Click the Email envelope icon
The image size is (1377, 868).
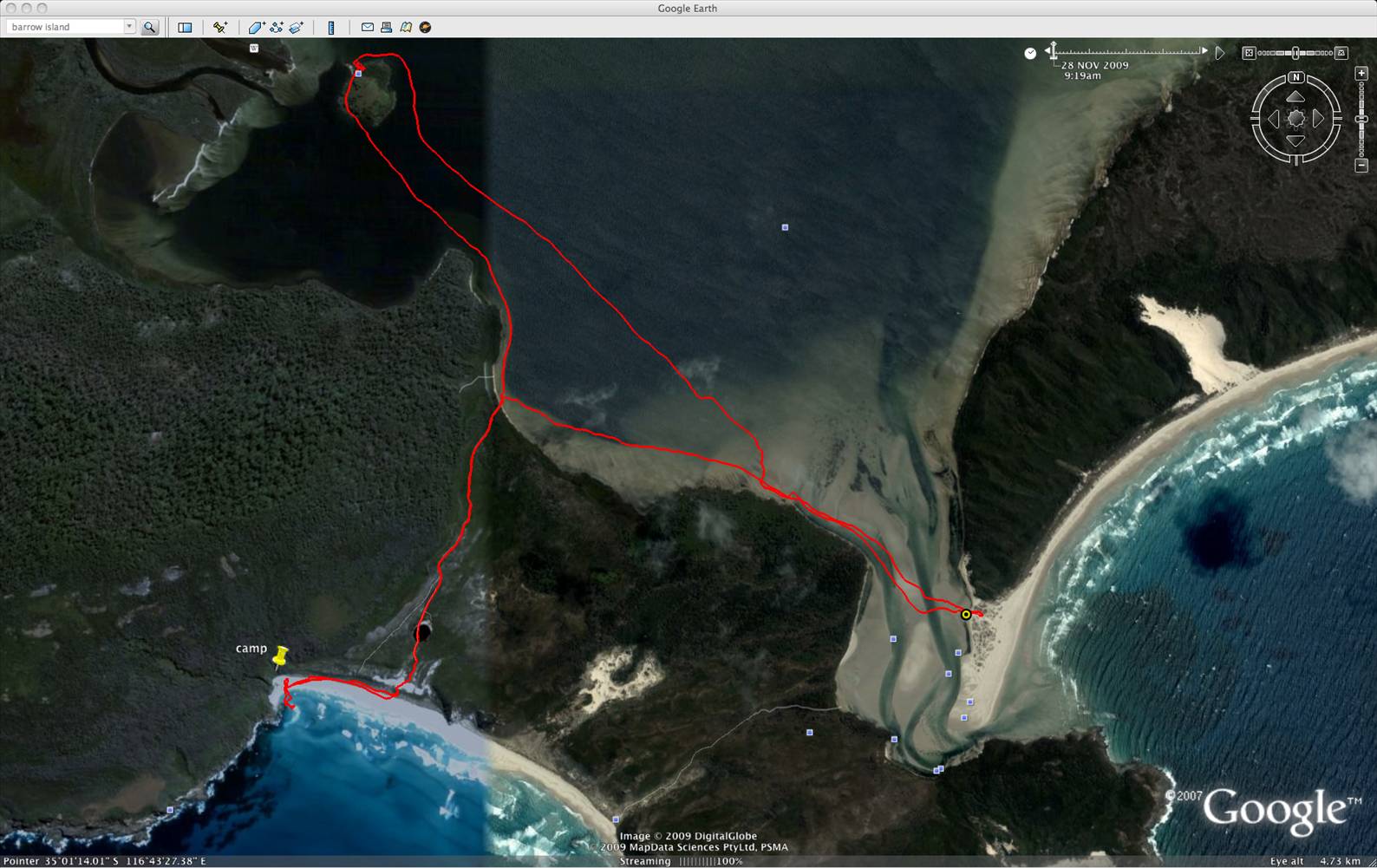[x=368, y=27]
